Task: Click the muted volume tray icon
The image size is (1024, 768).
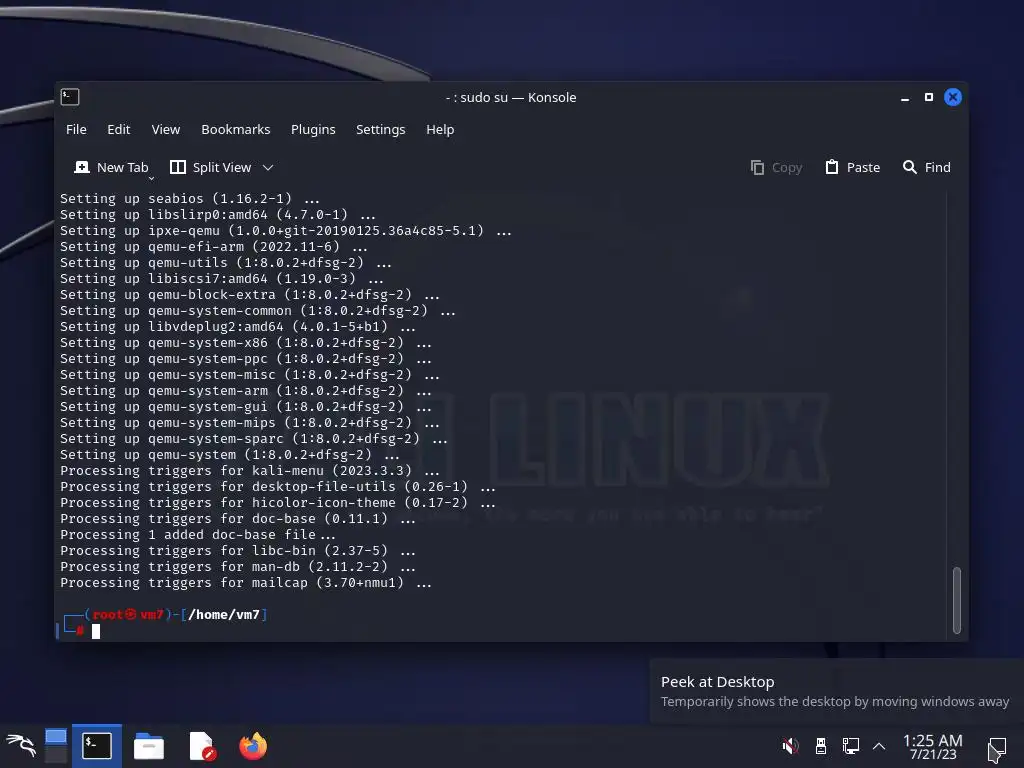Action: [x=790, y=746]
